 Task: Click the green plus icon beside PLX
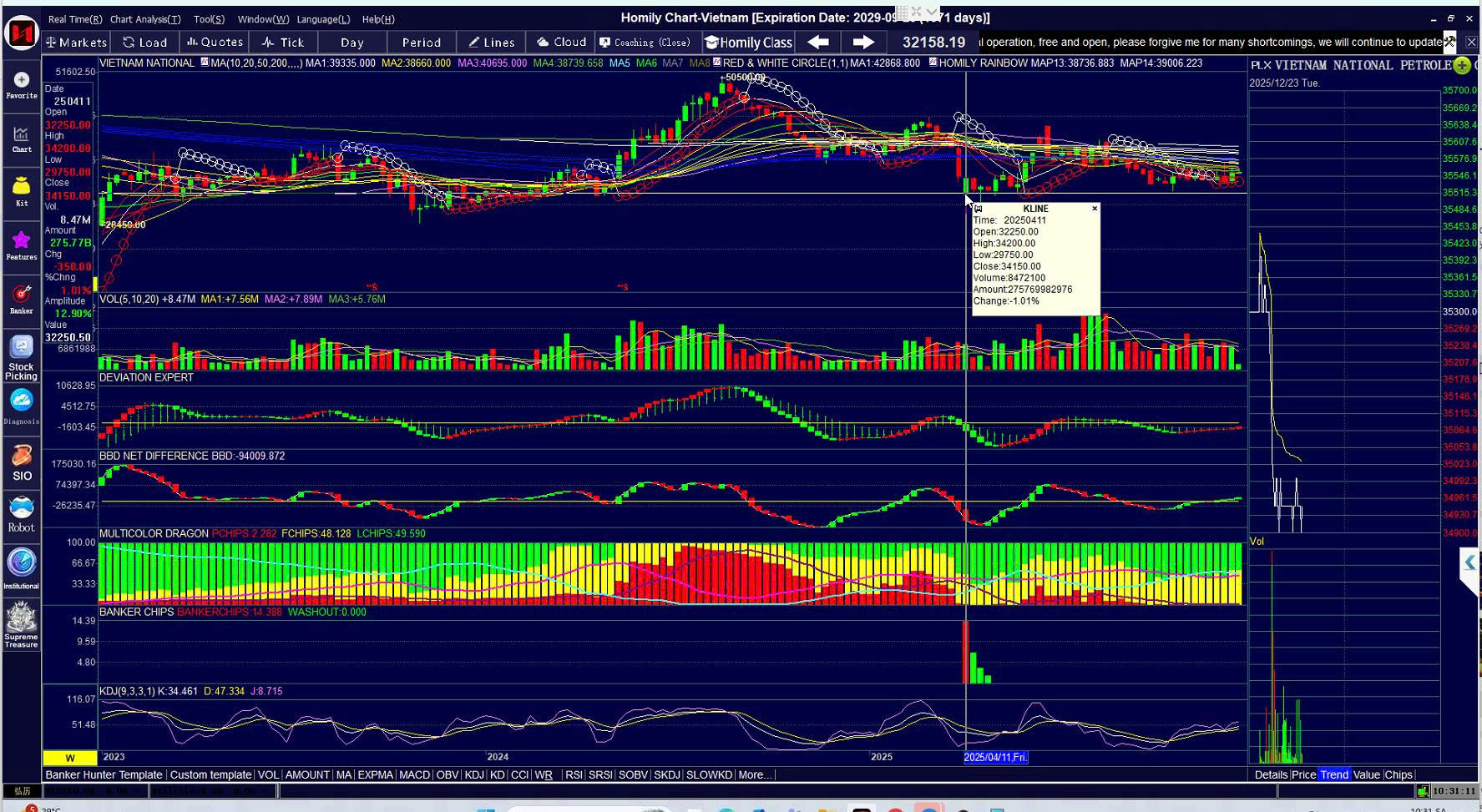(x=1461, y=65)
